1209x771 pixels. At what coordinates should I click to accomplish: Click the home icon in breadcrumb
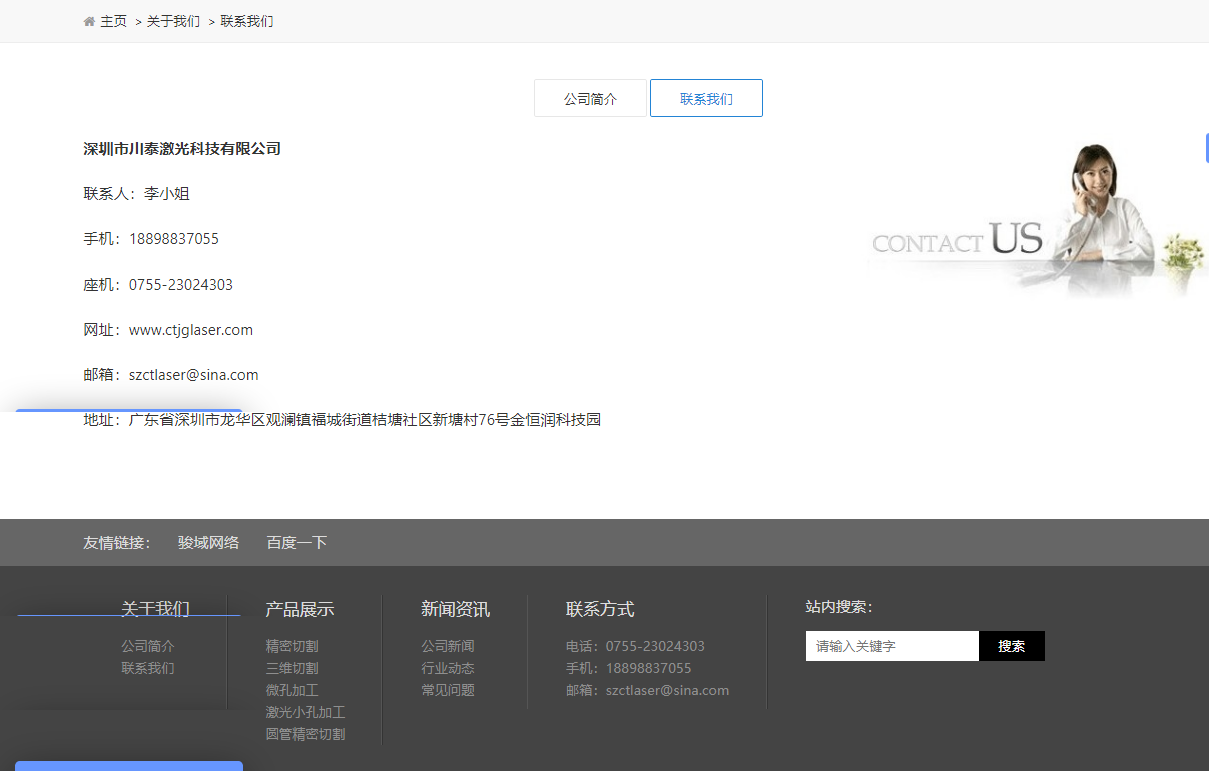89,21
